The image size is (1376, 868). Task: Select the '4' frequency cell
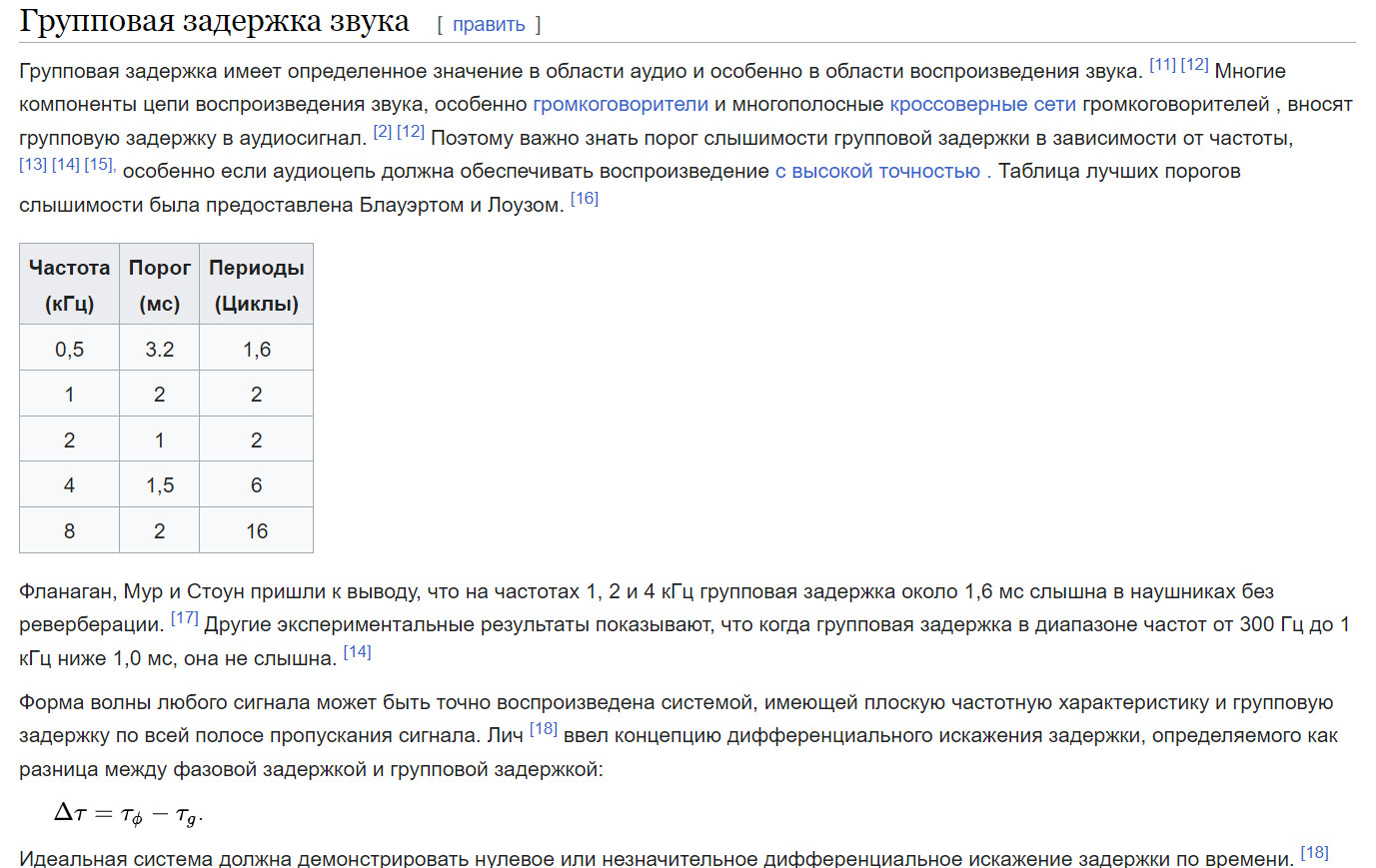coord(70,484)
